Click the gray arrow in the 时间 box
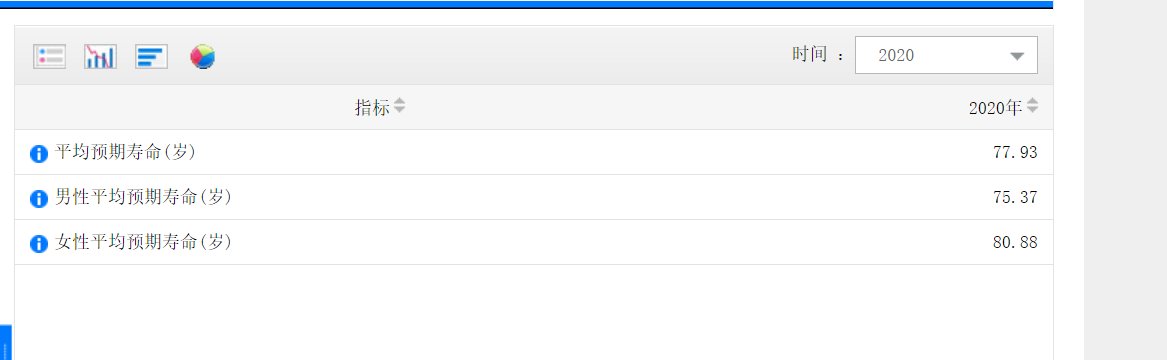The width and height of the screenshot is (1167, 360). click(x=1017, y=57)
